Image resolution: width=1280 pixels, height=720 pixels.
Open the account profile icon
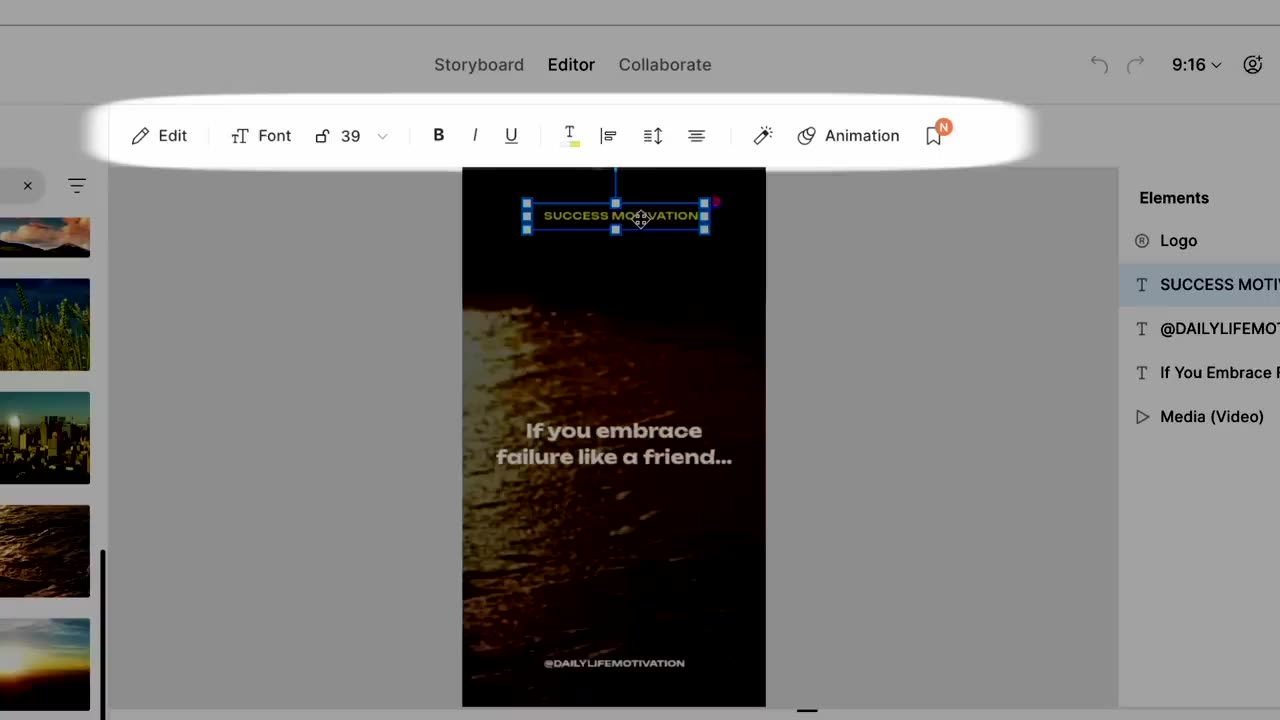tap(1253, 65)
